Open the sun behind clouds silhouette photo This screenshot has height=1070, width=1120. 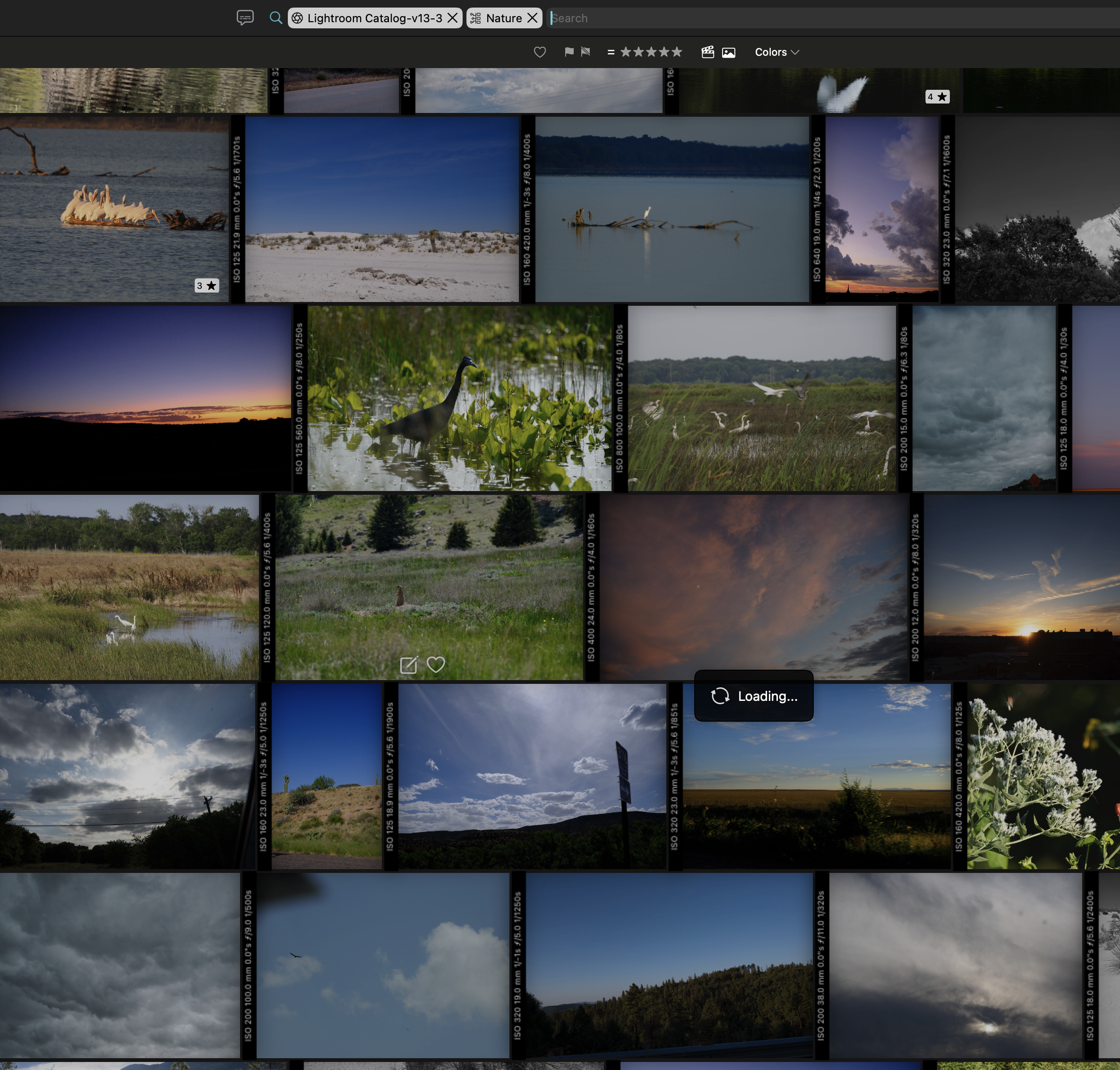(128, 776)
